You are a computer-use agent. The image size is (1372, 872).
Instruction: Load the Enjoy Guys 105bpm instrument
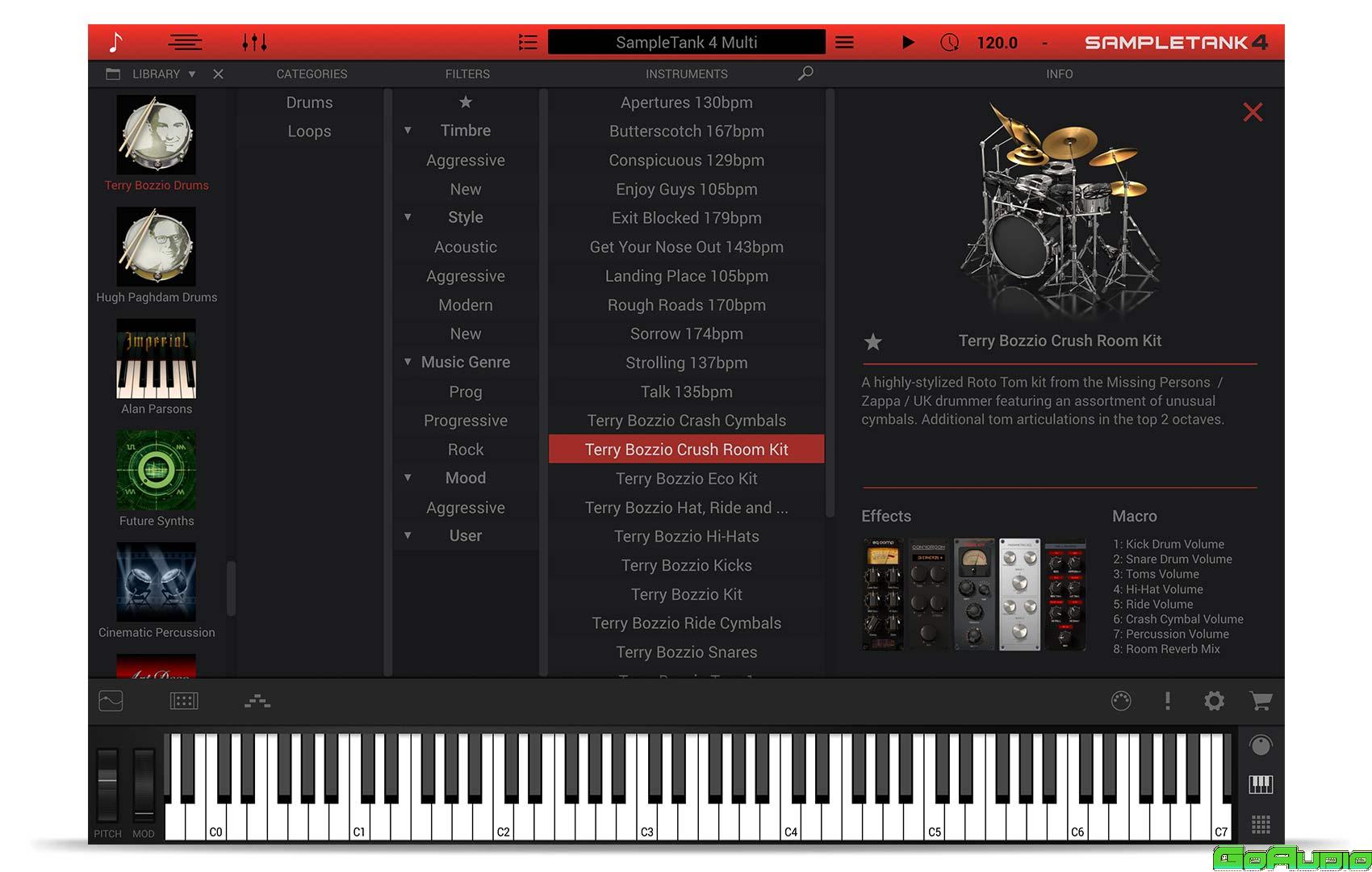[x=687, y=189]
